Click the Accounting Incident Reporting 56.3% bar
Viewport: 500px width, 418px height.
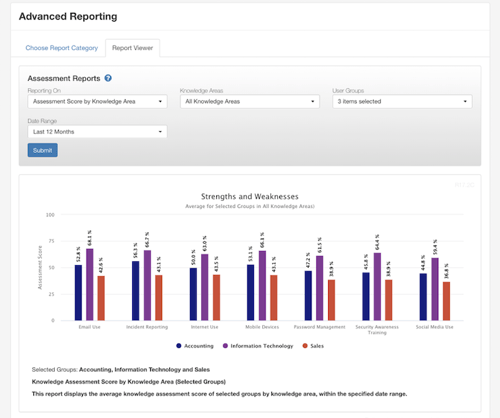pos(136,291)
